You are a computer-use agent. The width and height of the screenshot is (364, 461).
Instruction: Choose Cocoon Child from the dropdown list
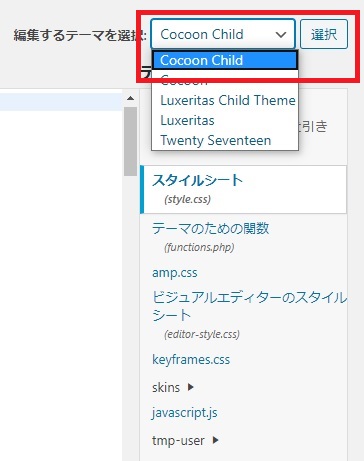click(x=225, y=60)
